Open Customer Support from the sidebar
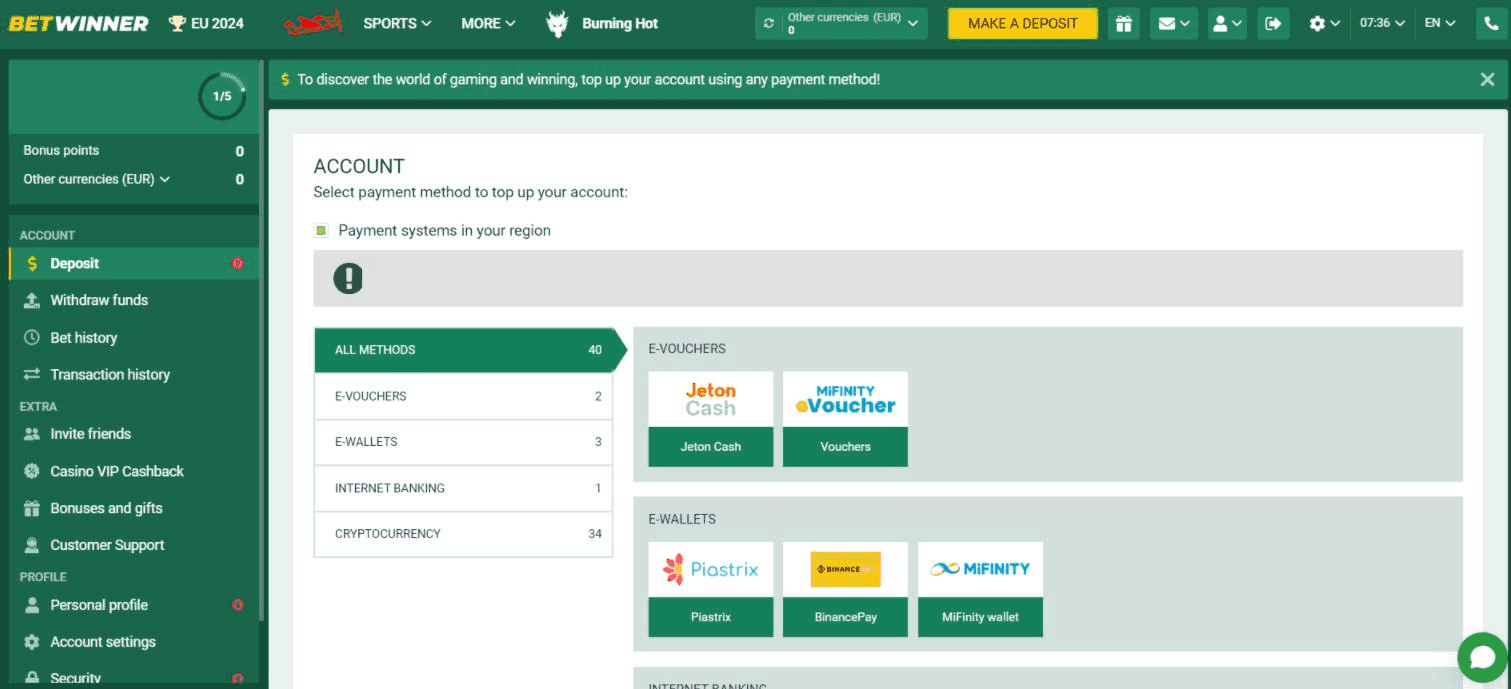This screenshot has width=1511, height=689. [107, 545]
